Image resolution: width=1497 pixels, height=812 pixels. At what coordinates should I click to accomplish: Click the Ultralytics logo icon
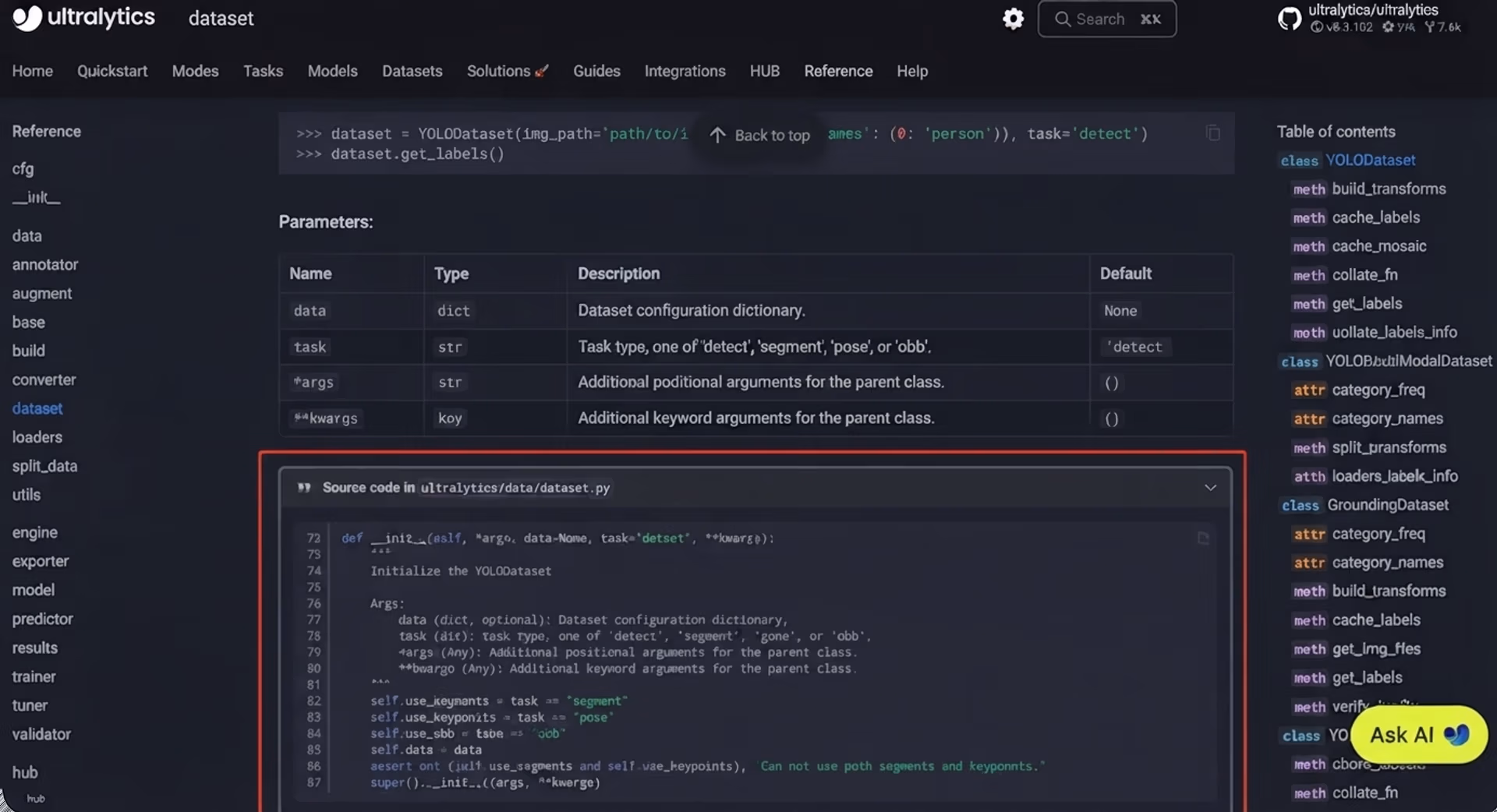(27, 18)
